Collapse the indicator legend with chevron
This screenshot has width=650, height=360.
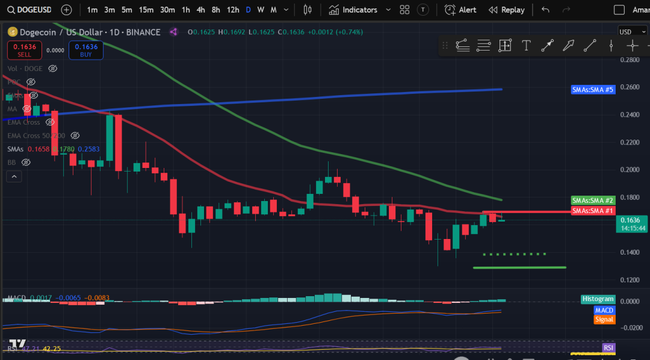pyautogui.click(x=14, y=177)
